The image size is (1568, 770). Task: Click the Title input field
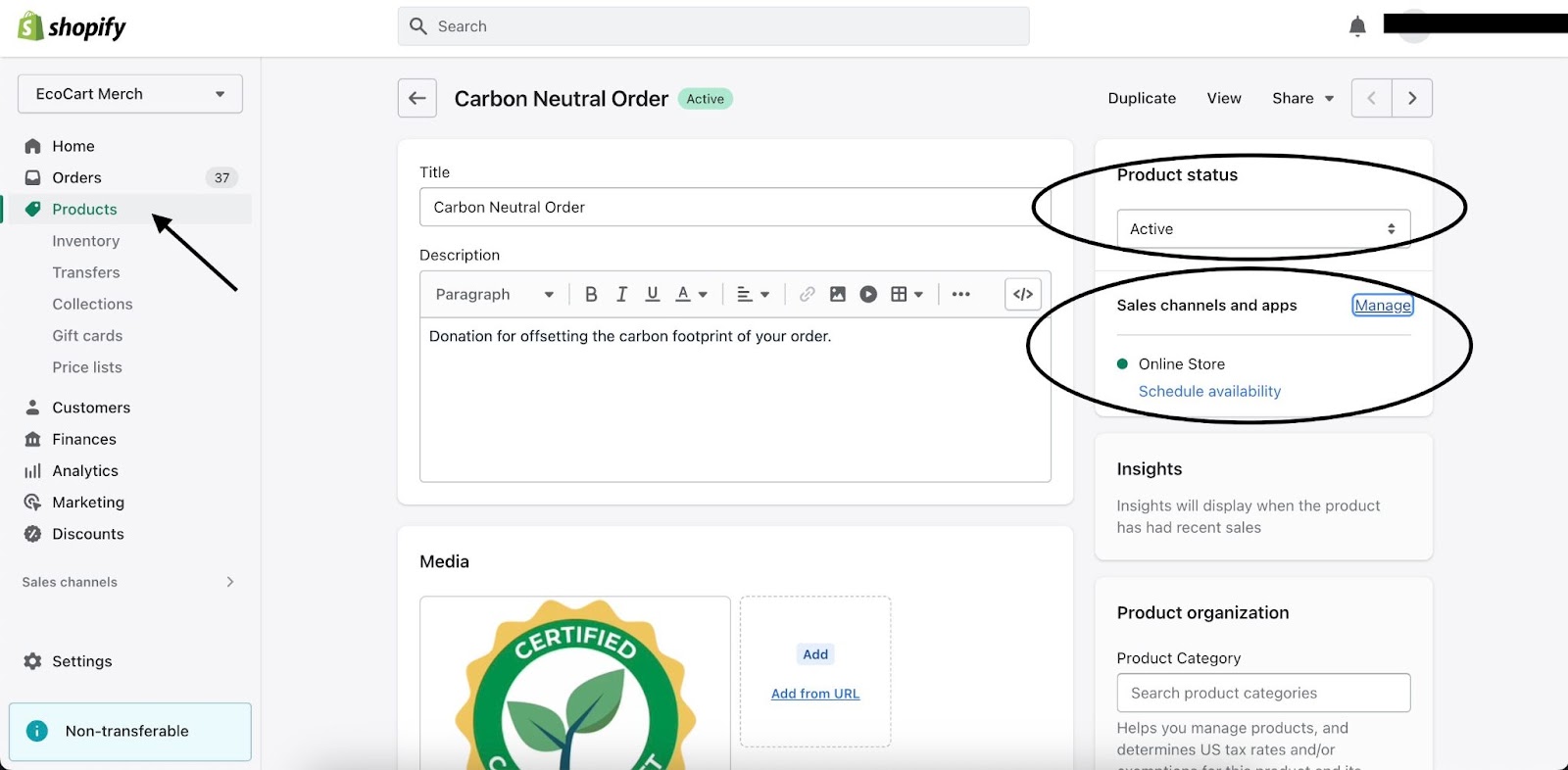pyautogui.click(x=735, y=208)
